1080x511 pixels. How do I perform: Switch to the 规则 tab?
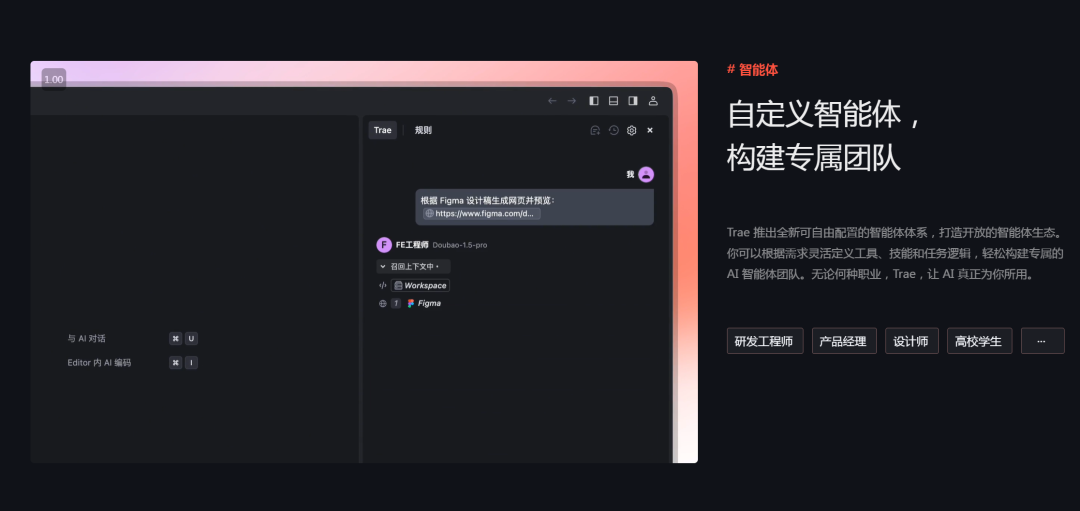point(423,130)
